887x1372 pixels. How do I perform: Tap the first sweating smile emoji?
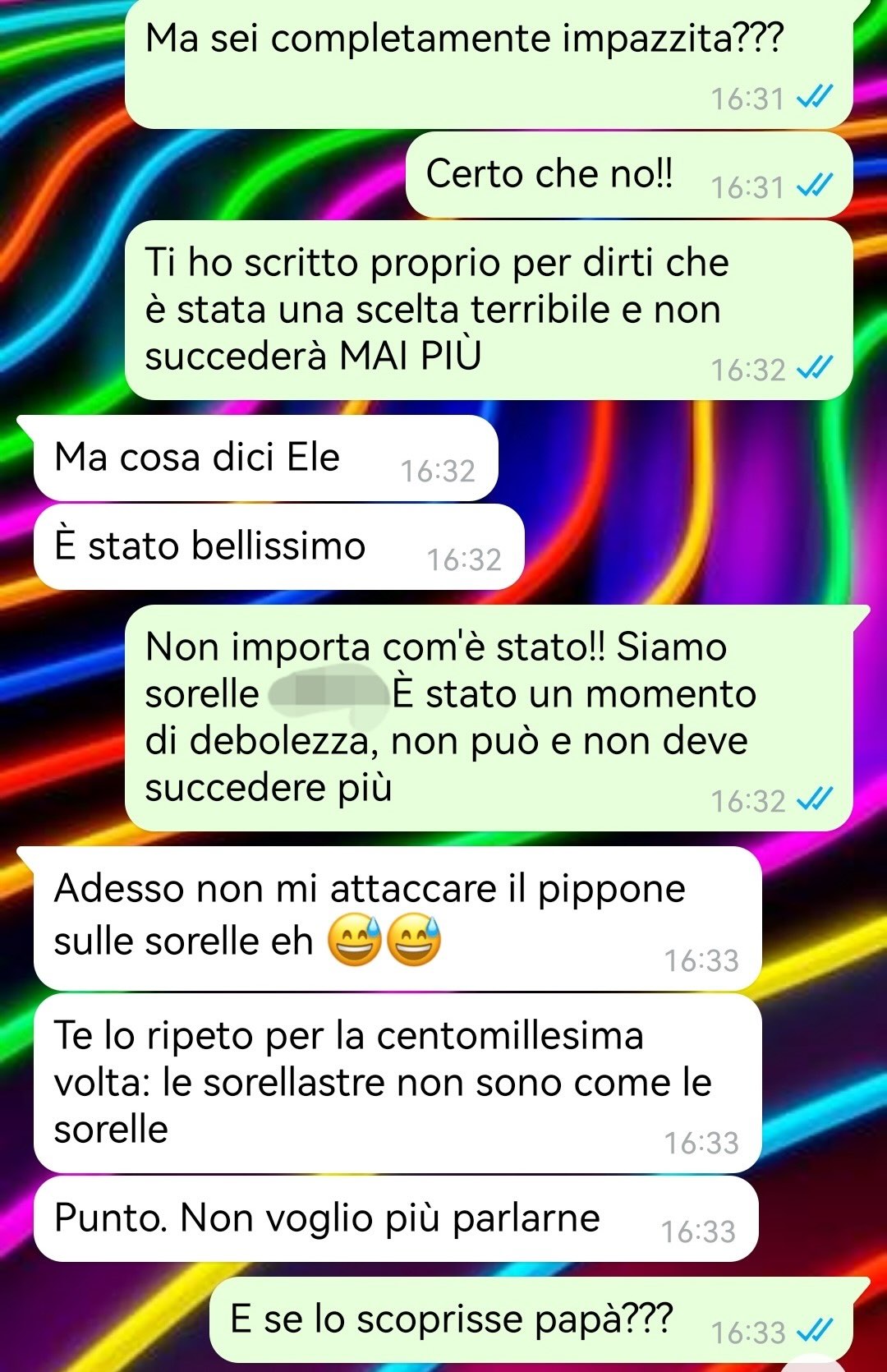355,940
